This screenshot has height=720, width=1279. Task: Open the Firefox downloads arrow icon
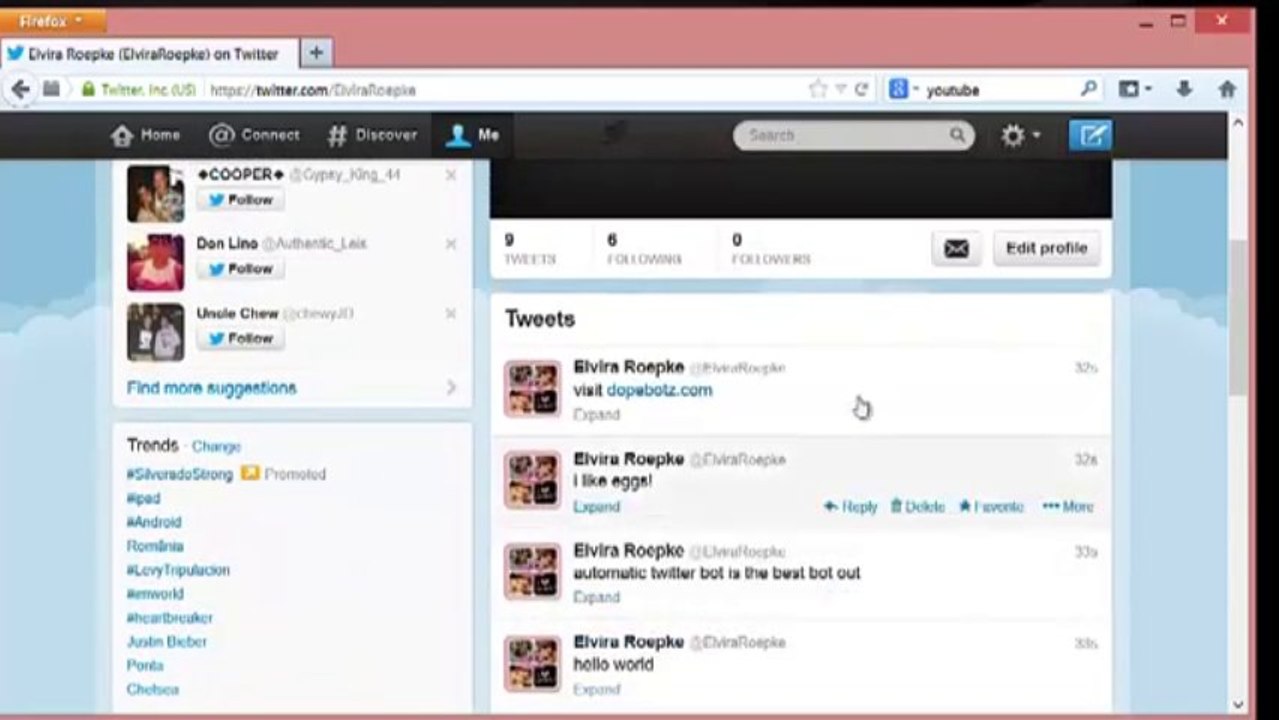(x=1184, y=89)
